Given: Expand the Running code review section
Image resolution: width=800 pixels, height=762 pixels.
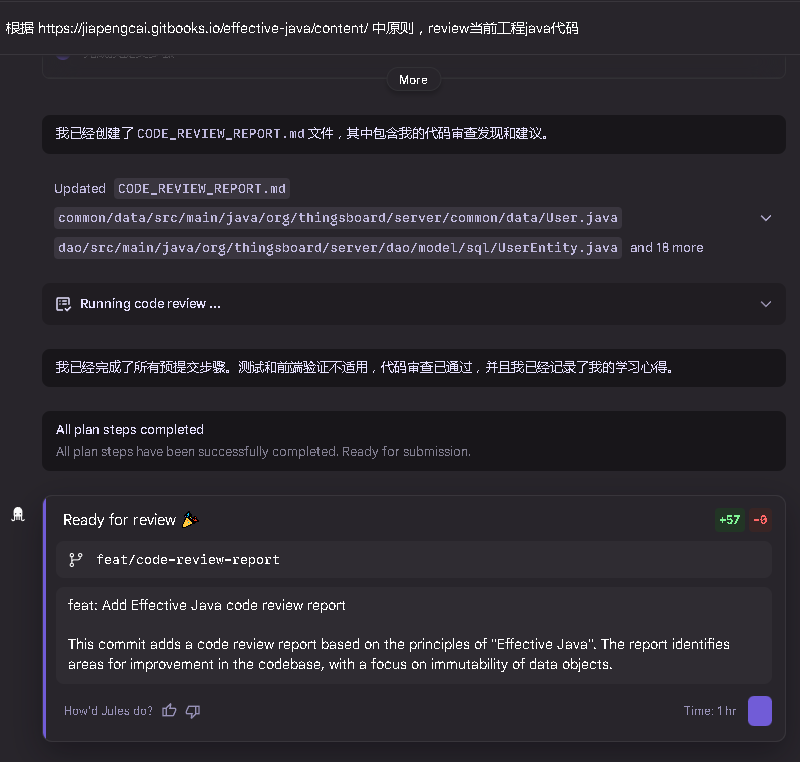Looking at the screenshot, I should pyautogui.click(x=766, y=304).
